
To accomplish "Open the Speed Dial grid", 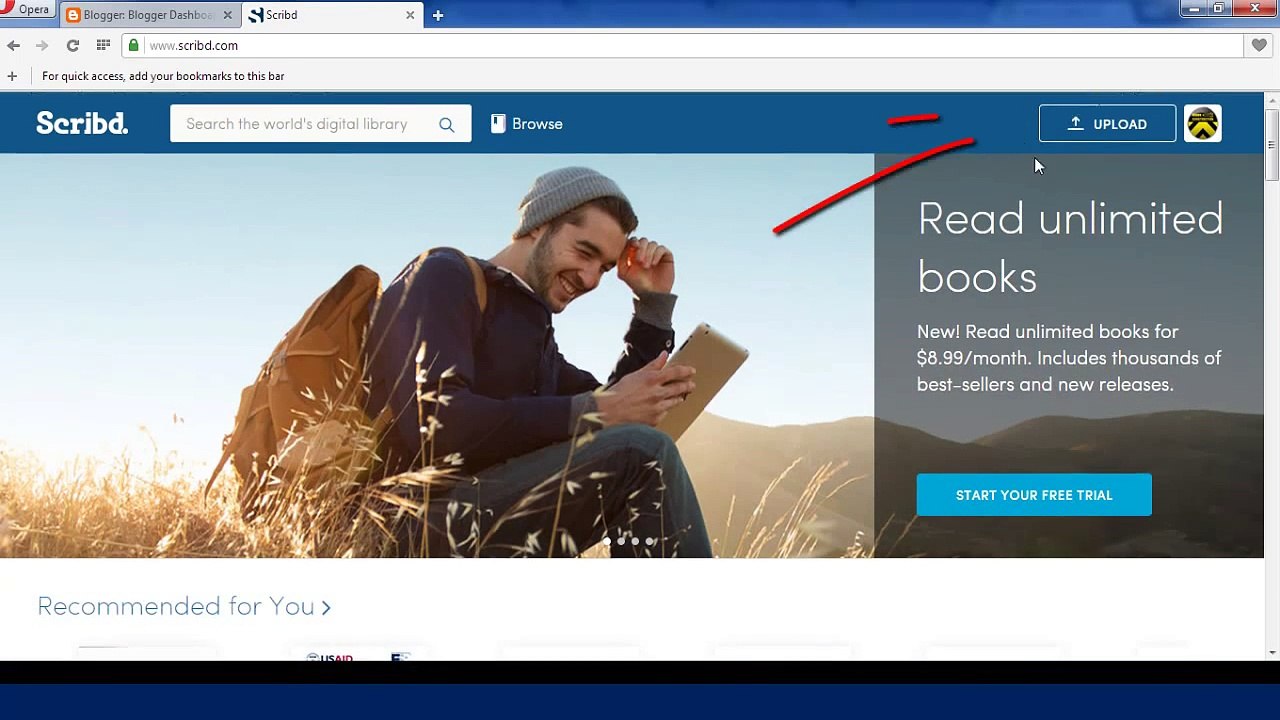I will point(103,45).
